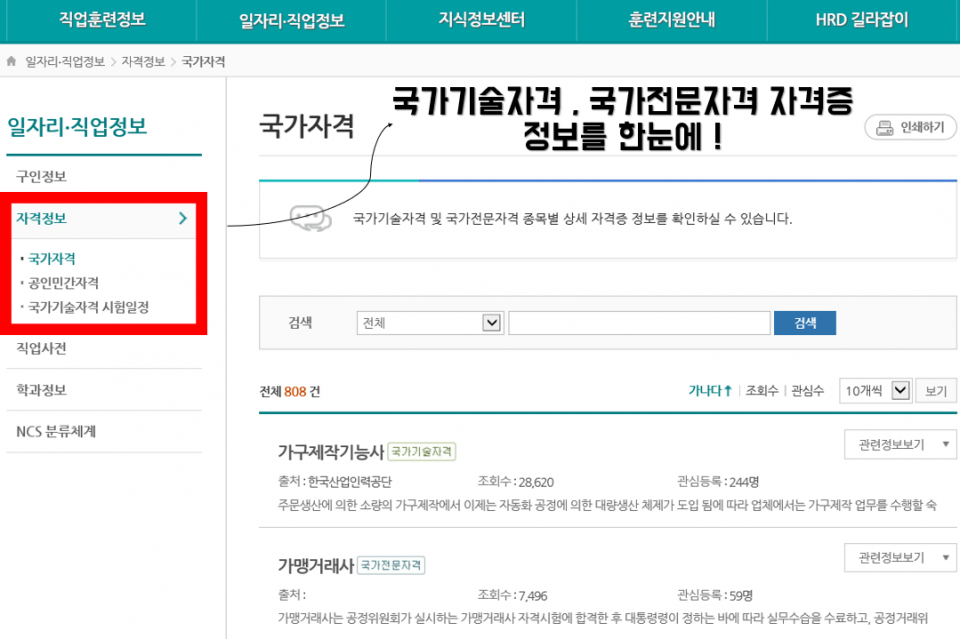Expand 자격정보 sidebar chevron arrow
Viewport: 960px width, 639px height.
coord(182,218)
